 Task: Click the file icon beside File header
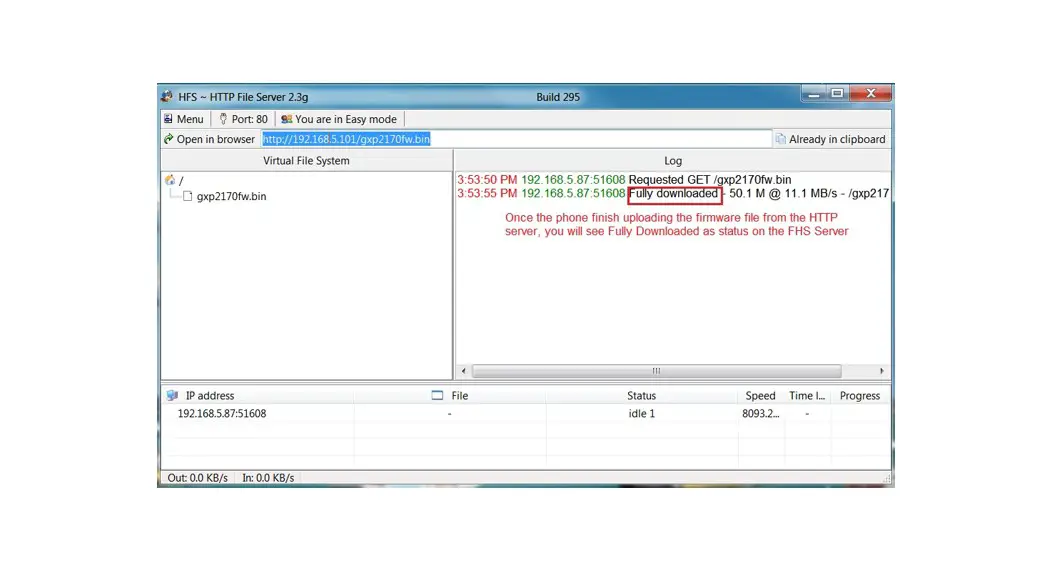click(437, 396)
